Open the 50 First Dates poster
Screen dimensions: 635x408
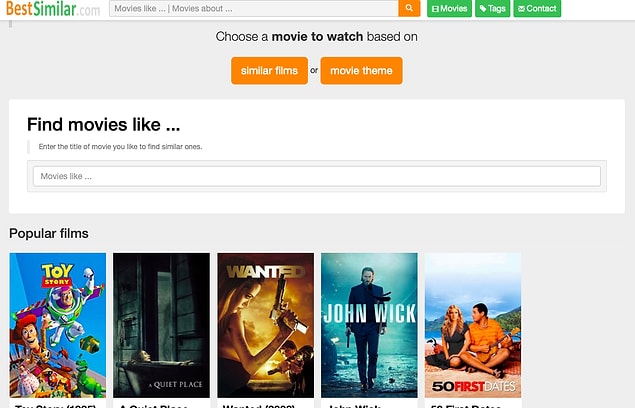[473, 325]
